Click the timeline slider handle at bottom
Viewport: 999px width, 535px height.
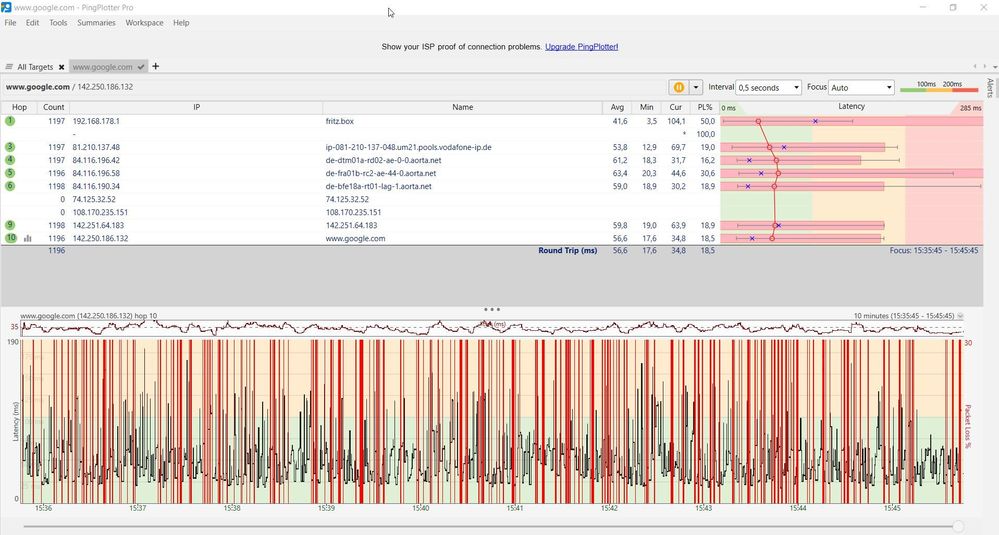pyautogui.click(x=958, y=526)
